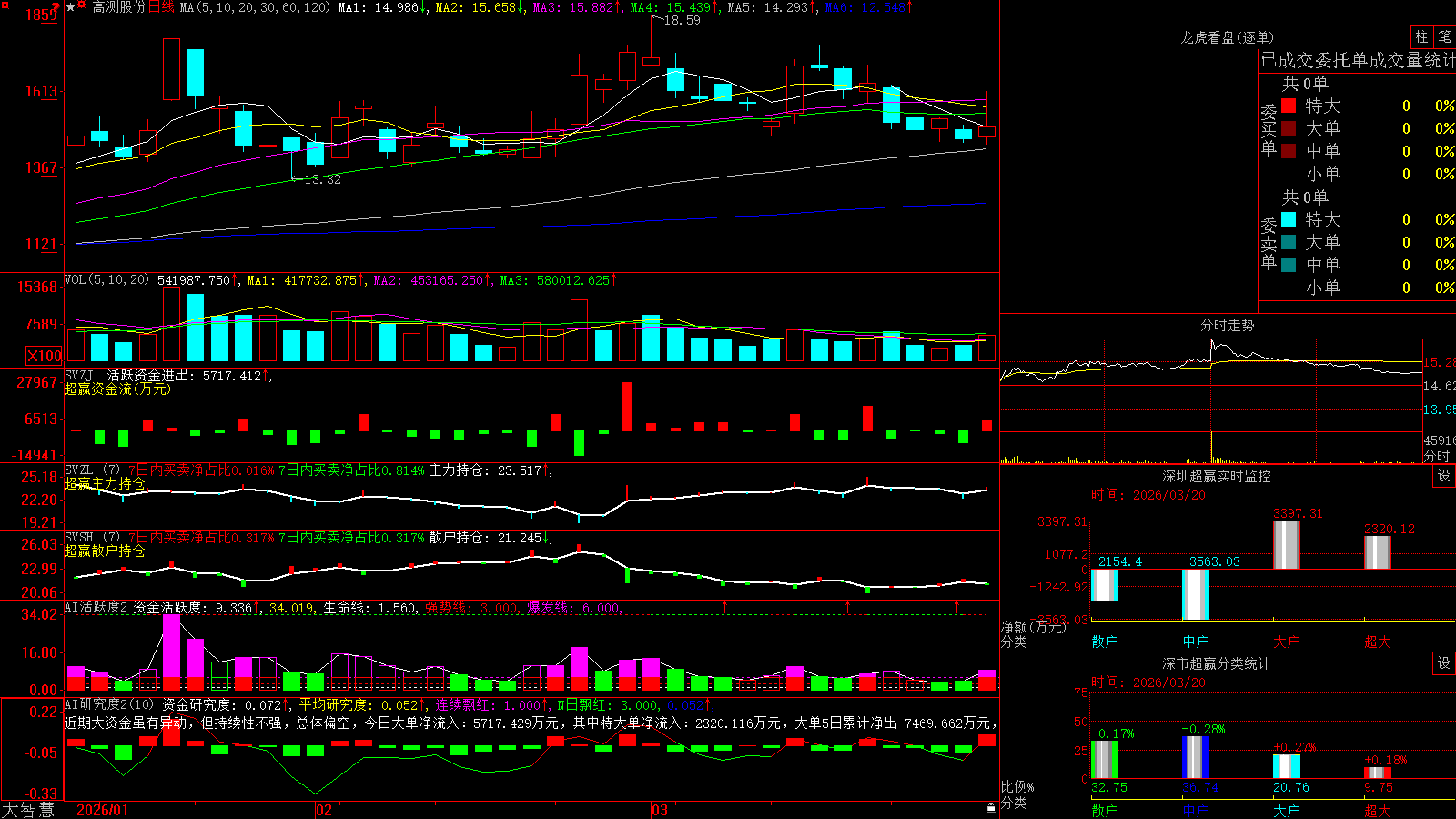Click the magenta MA3: 15.882 value
This screenshot has width=1456, height=819.
tap(575, 7)
